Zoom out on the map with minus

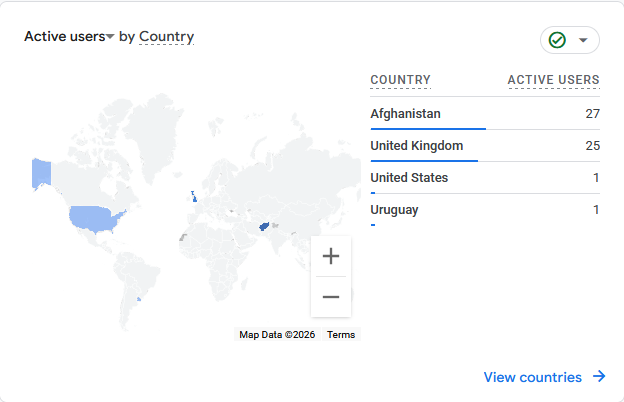[331, 297]
